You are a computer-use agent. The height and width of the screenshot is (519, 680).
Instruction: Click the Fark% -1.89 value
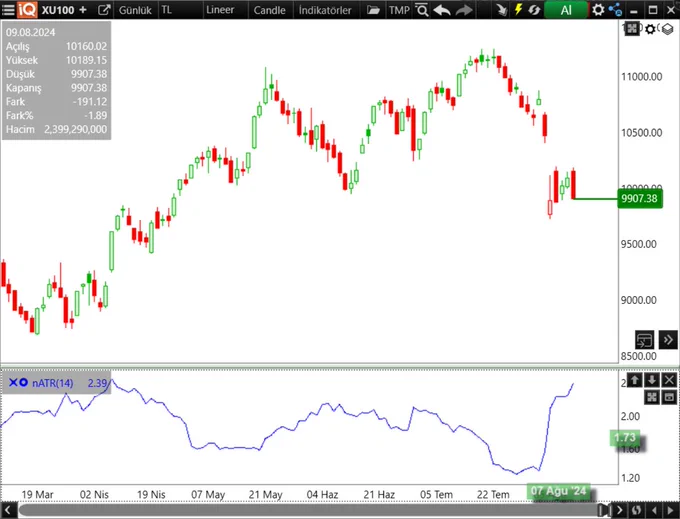click(95, 115)
